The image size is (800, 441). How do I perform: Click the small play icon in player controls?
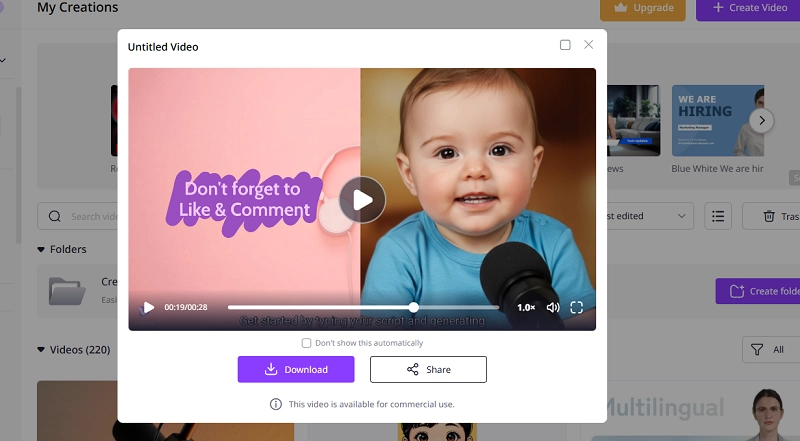click(149, 308)
